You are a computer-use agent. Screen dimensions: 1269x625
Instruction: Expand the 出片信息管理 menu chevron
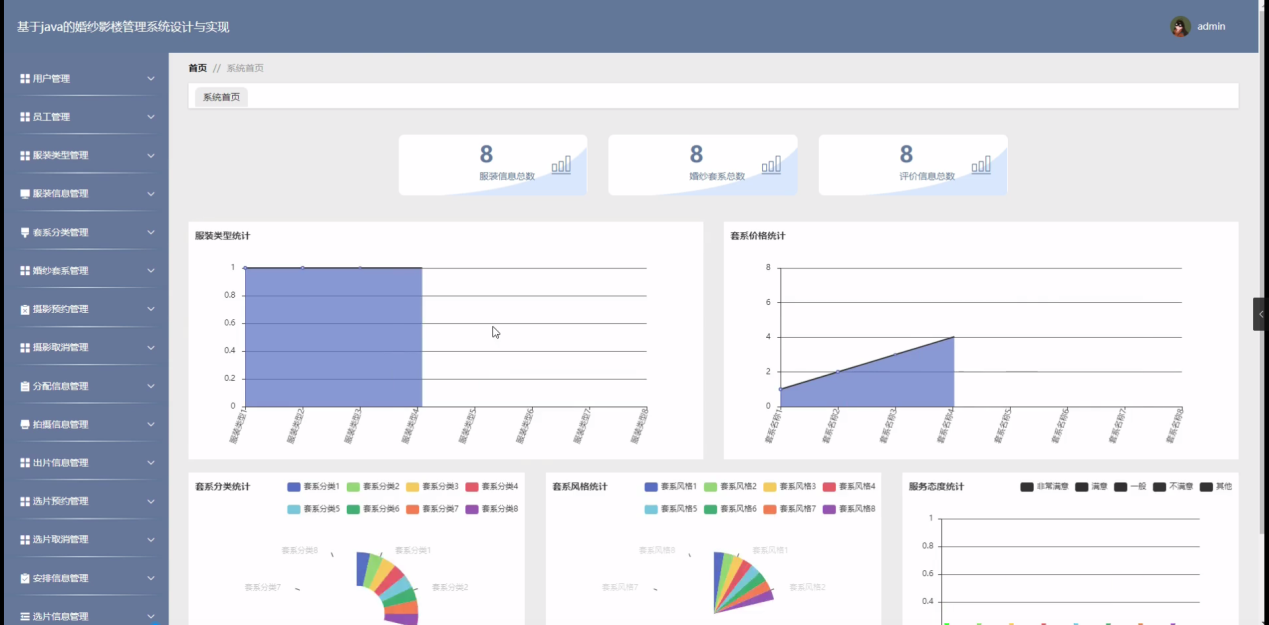(151, 463)
